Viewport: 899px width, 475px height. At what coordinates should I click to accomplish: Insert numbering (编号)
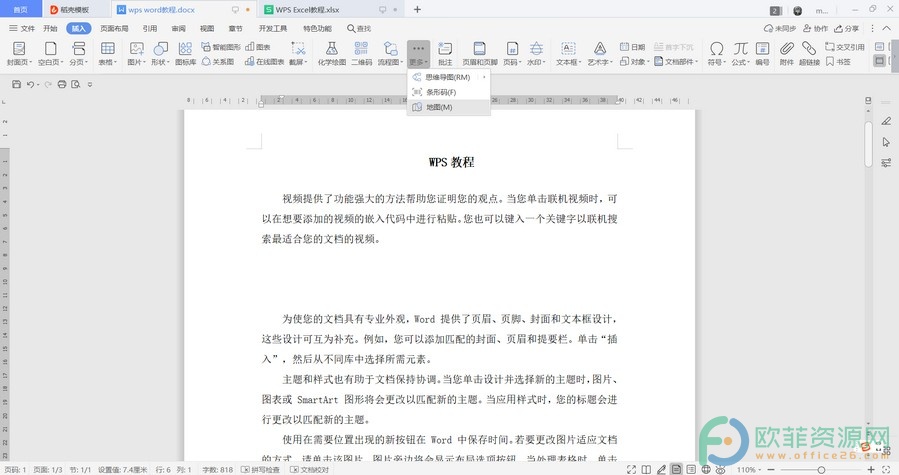tap(762, 53)
